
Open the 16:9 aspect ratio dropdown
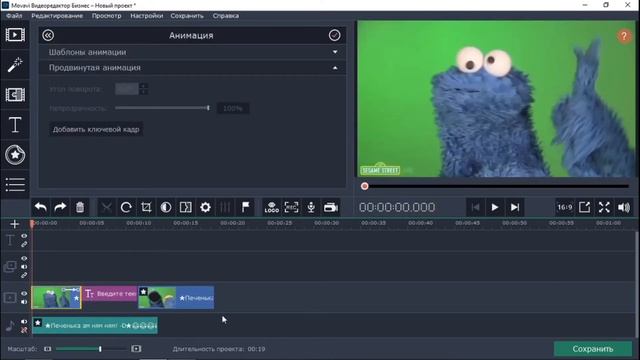tap(564, 207)
